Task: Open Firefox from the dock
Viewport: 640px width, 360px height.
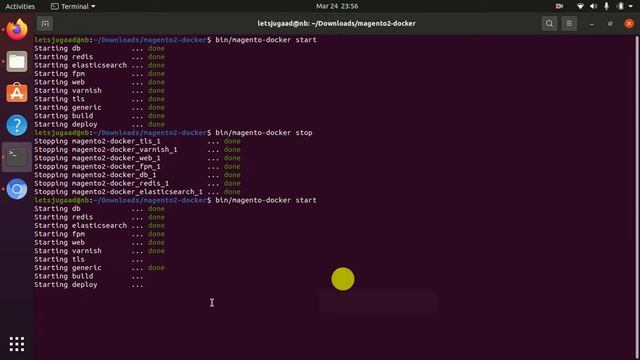Action: click(x=17, y=29)
